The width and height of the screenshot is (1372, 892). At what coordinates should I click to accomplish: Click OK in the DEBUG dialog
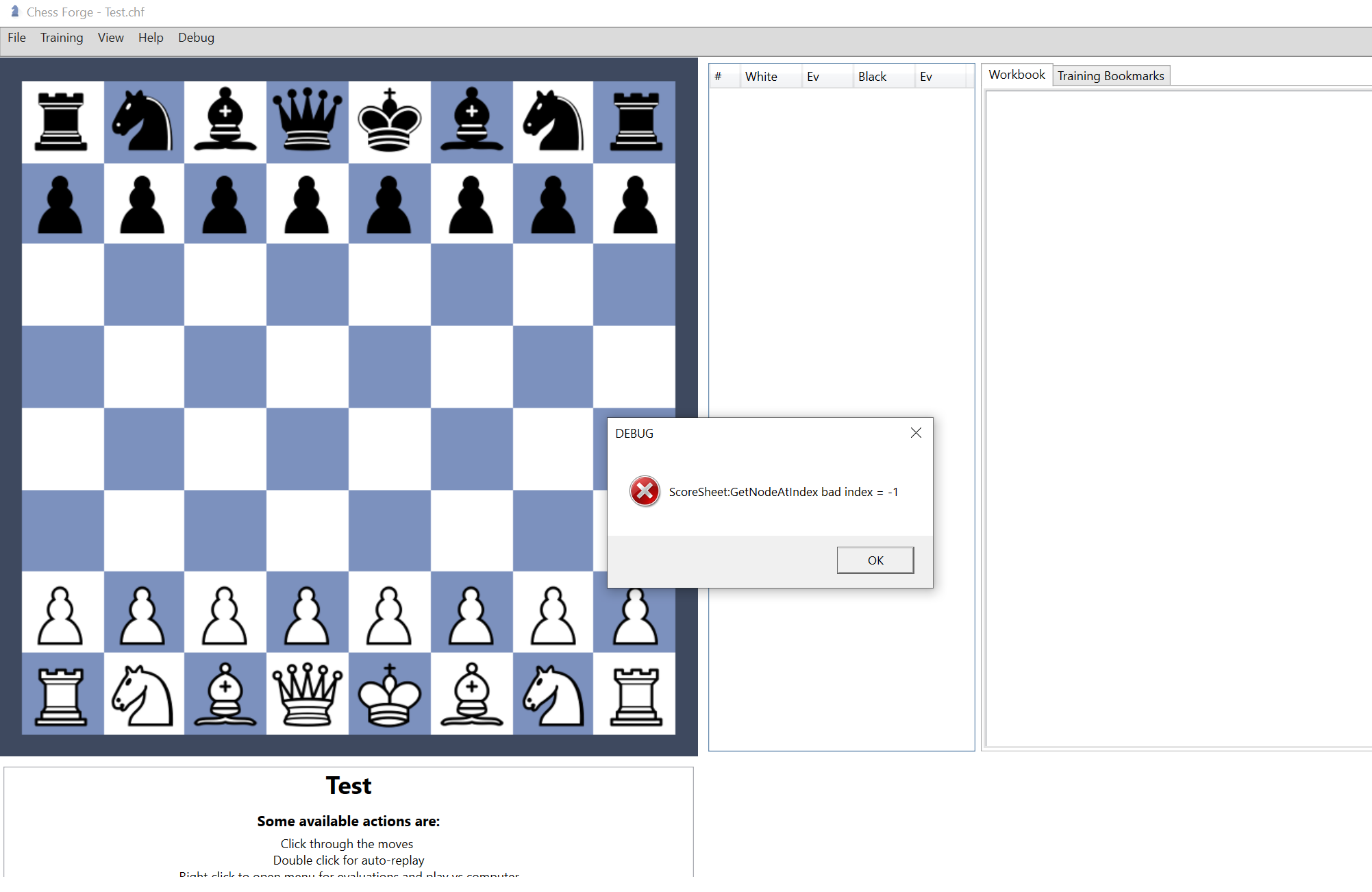click(x=875, y=560)
